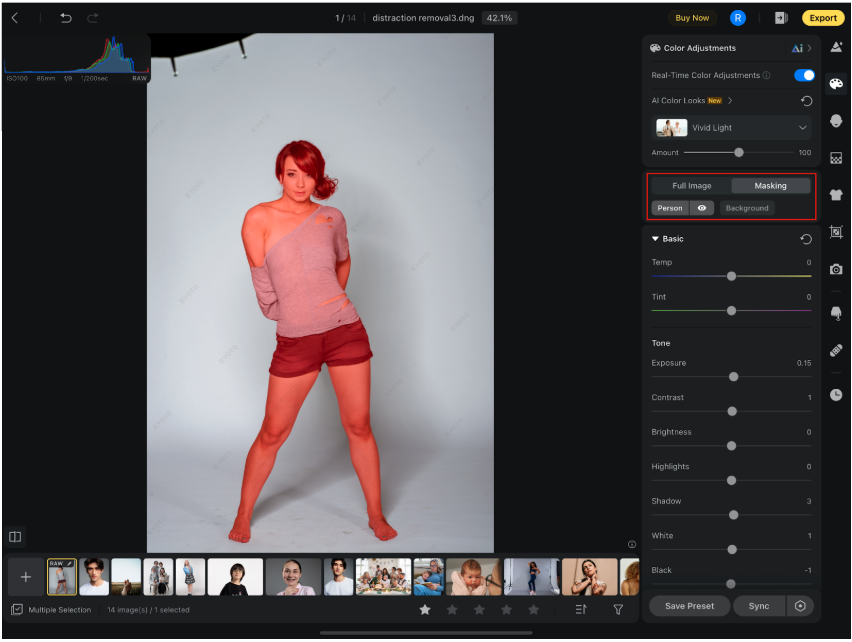Collapse the Basic section
Screen dimensions: 852x642
click(x=655, y=239)
